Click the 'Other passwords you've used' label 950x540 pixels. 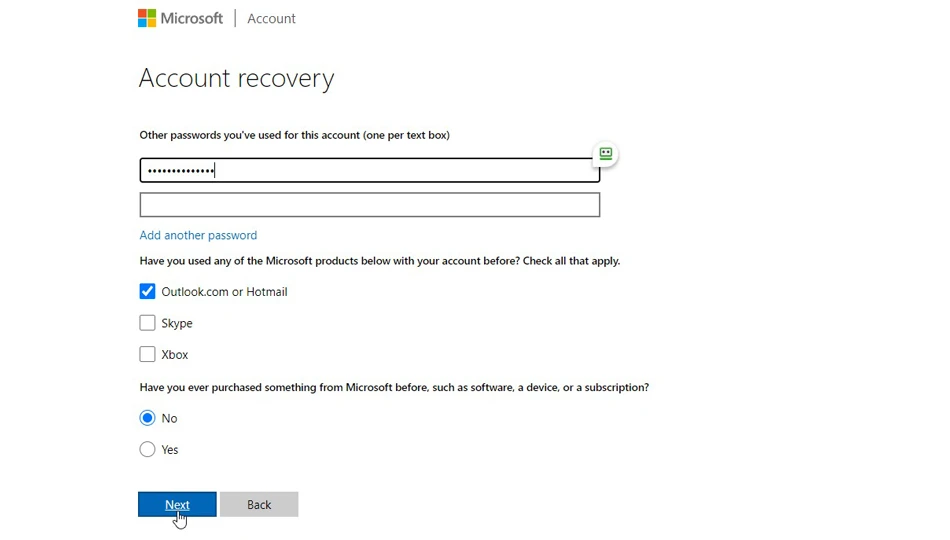point(294,135)
